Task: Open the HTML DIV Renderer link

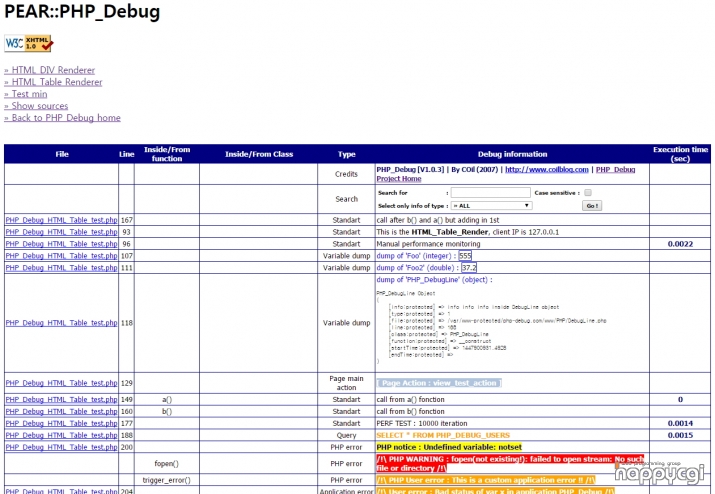Action: coord(50,70)
